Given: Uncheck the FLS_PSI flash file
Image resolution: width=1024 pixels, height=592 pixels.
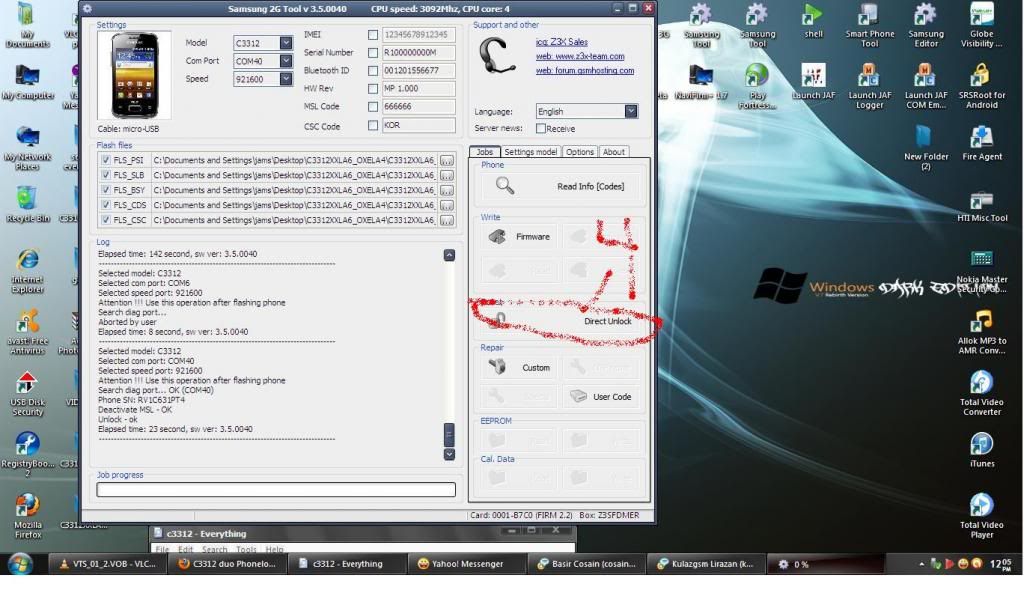Looking at the screenshot, I should coord(106,159).
